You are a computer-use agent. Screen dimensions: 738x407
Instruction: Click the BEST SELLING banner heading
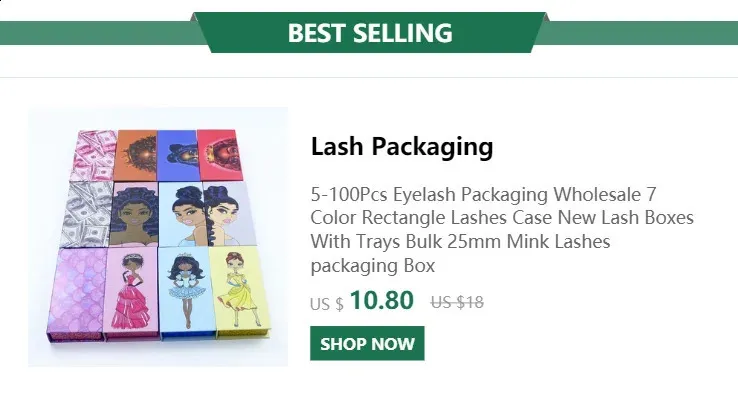(370, 33)
